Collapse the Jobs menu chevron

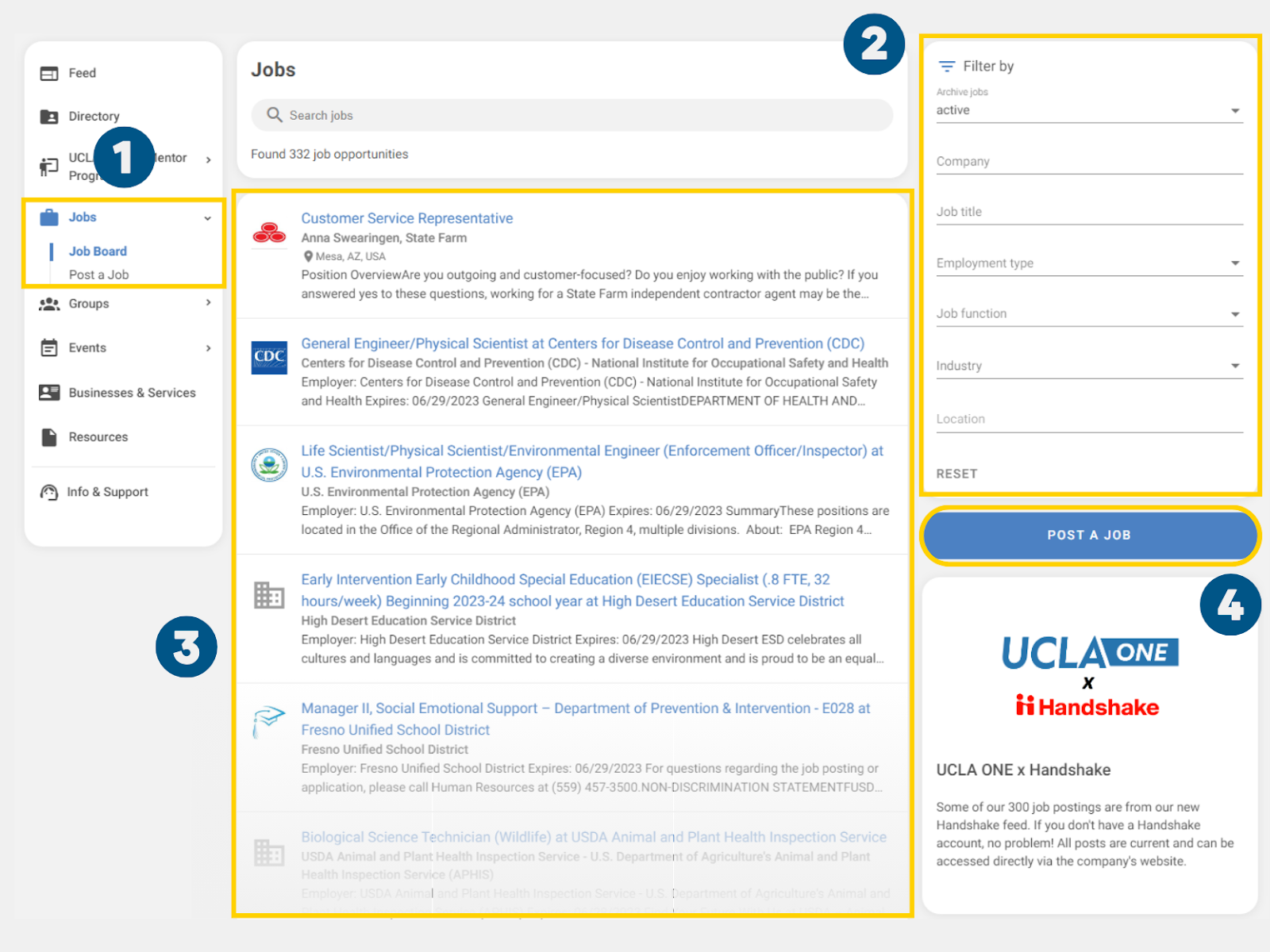coord(207,218)
